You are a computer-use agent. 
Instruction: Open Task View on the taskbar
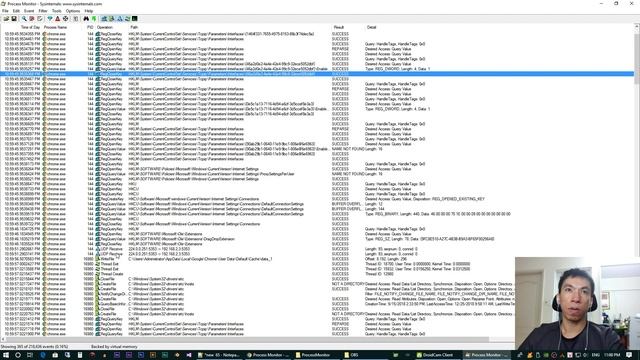coord(30,355)
